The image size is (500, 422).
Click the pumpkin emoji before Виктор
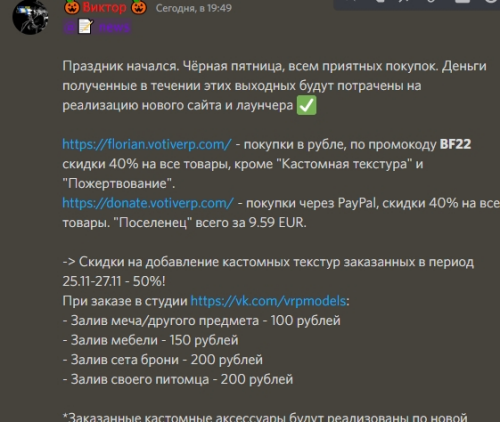pyautogui.click(x=72, y=7)
